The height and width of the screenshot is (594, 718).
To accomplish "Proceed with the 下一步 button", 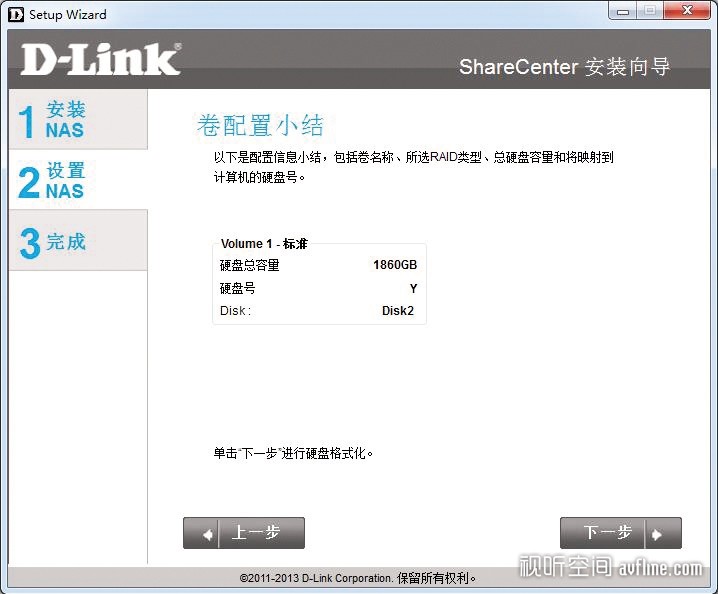I will [620, 533].
